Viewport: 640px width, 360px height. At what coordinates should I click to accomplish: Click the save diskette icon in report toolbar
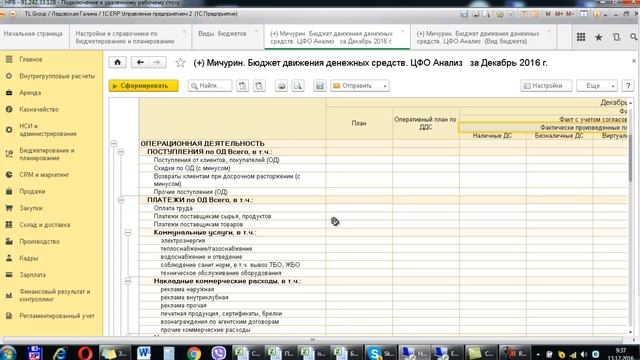[x=320, y=86]
